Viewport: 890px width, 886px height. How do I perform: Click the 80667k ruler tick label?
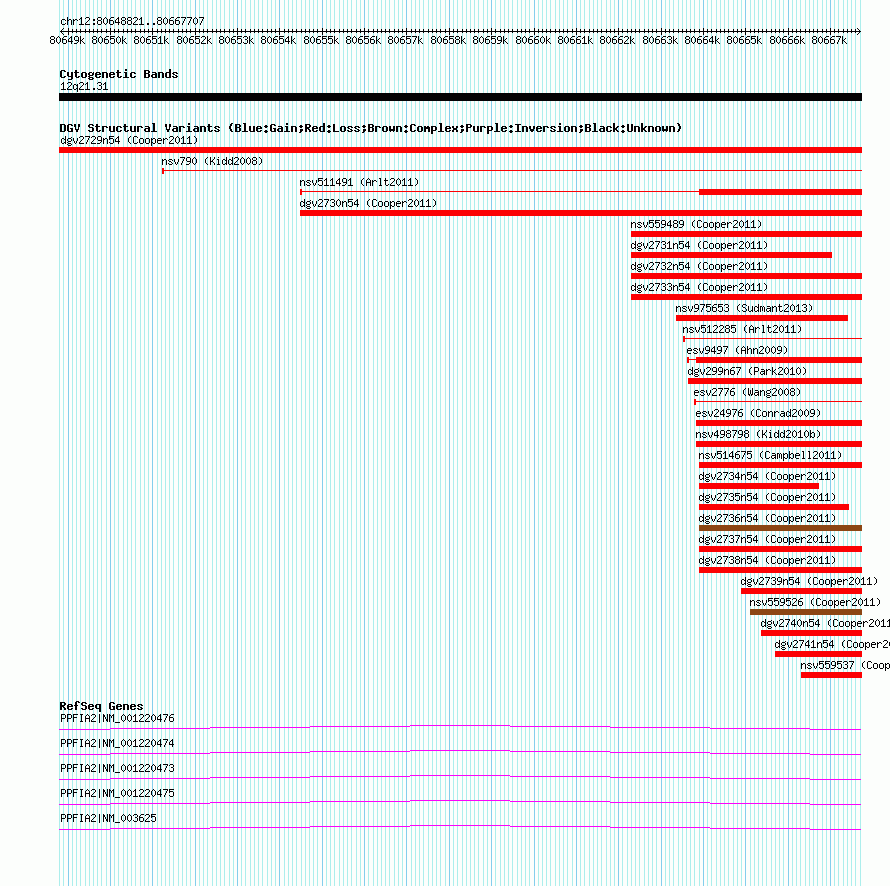(829, 40)
